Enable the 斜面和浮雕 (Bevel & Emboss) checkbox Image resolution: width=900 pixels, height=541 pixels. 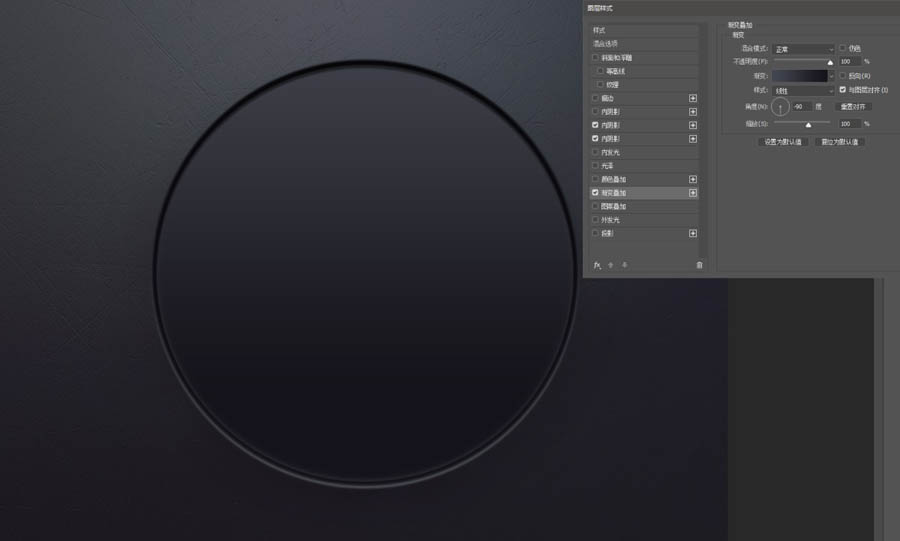click(595, 57)
